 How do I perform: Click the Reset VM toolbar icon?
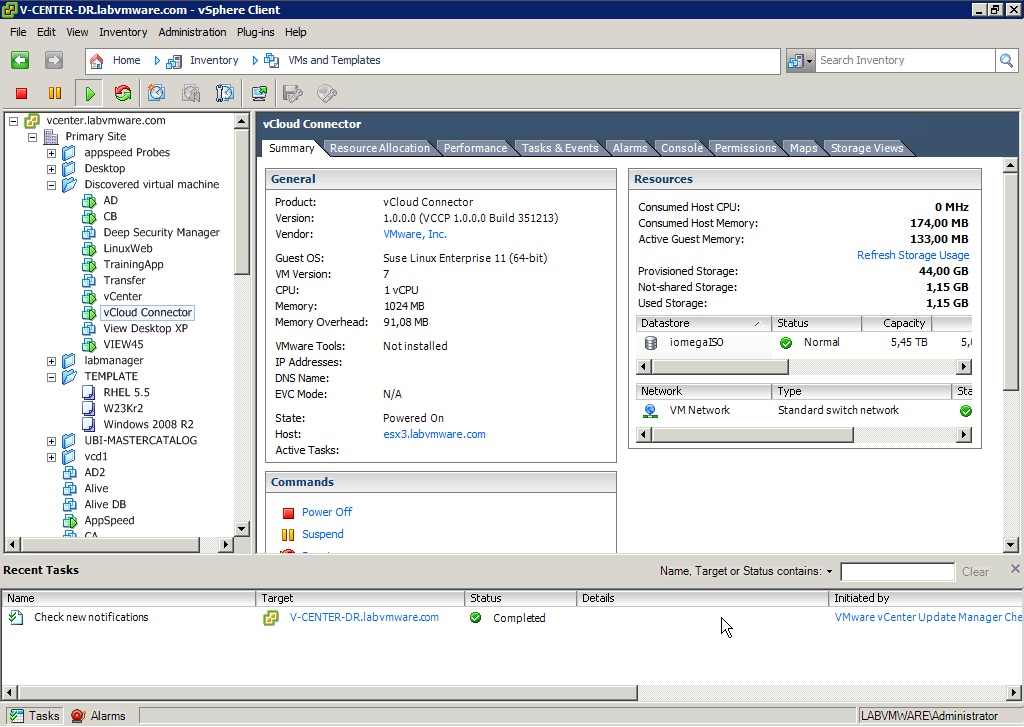click(x=123, y=93)
